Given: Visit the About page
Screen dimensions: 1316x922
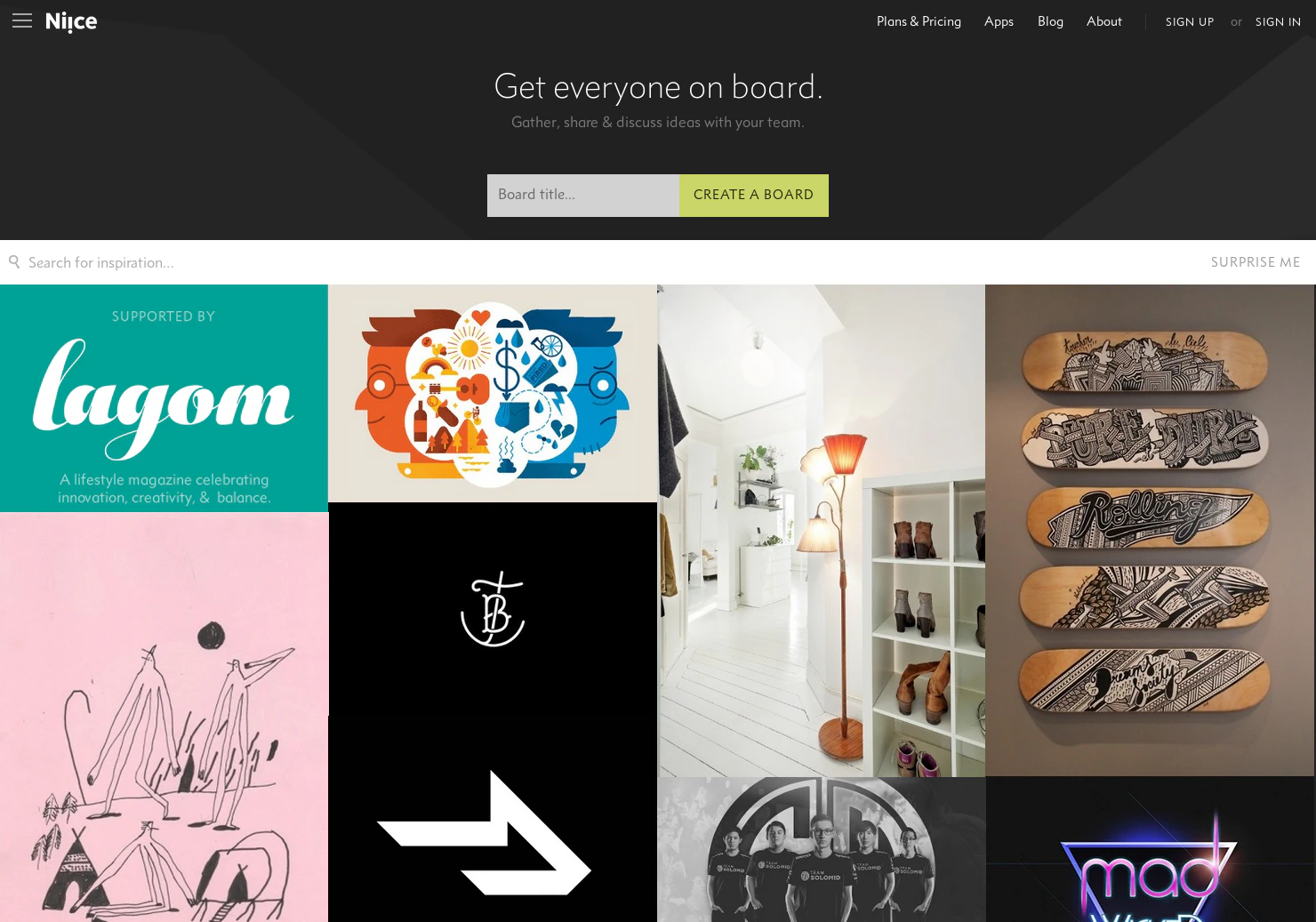Looking at the screenshot, I should [x=1103, y=21].
